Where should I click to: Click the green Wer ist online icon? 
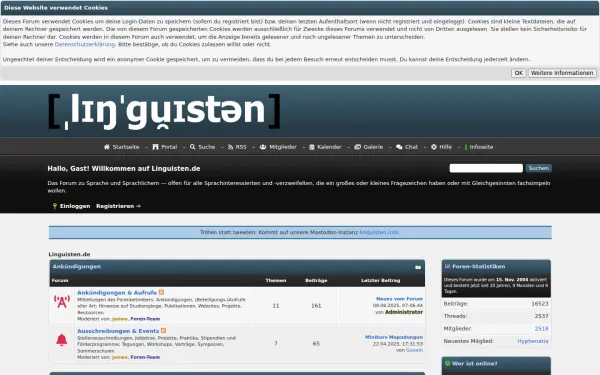pos(447,363)
